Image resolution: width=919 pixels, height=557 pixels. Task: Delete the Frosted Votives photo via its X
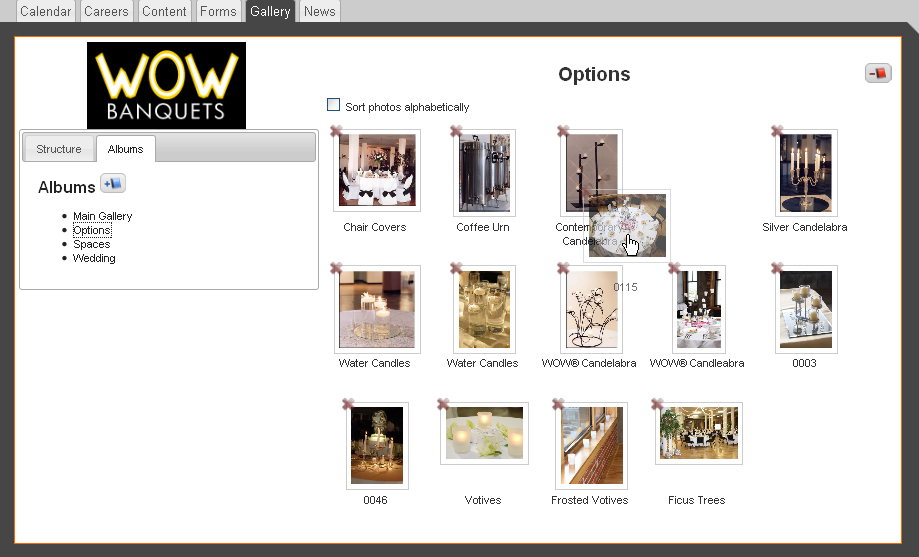click(558, 404)
